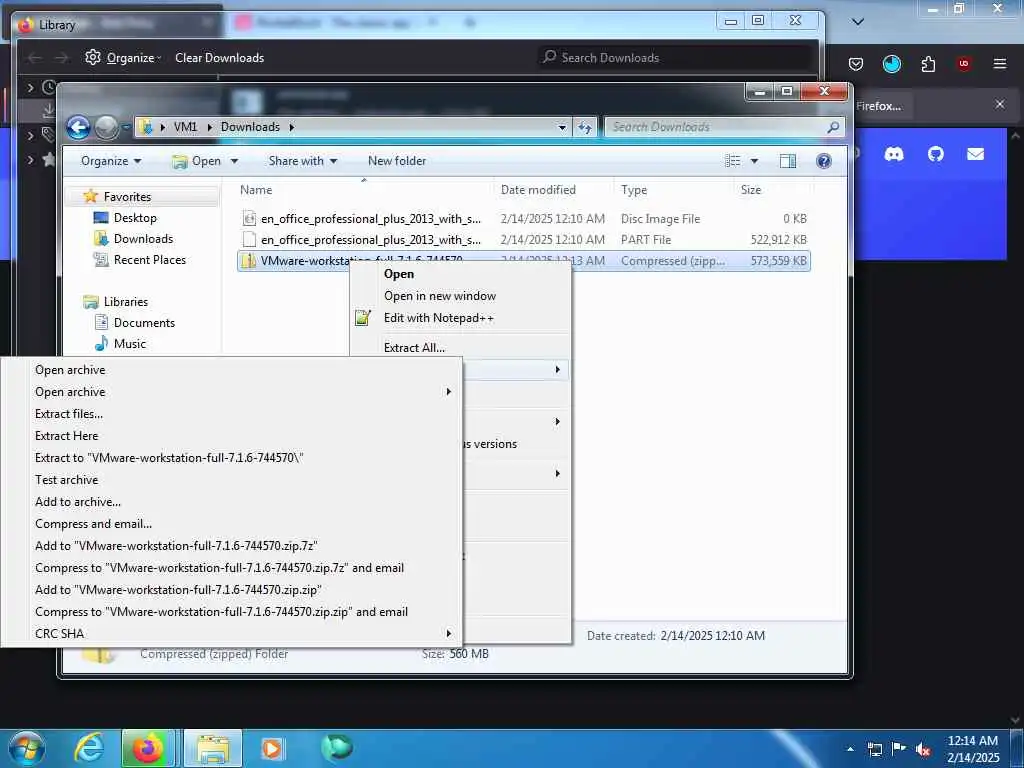Click the Organize gear icon in Library window
This screenshot has height=768, width=1024.
tap(93, 57)
